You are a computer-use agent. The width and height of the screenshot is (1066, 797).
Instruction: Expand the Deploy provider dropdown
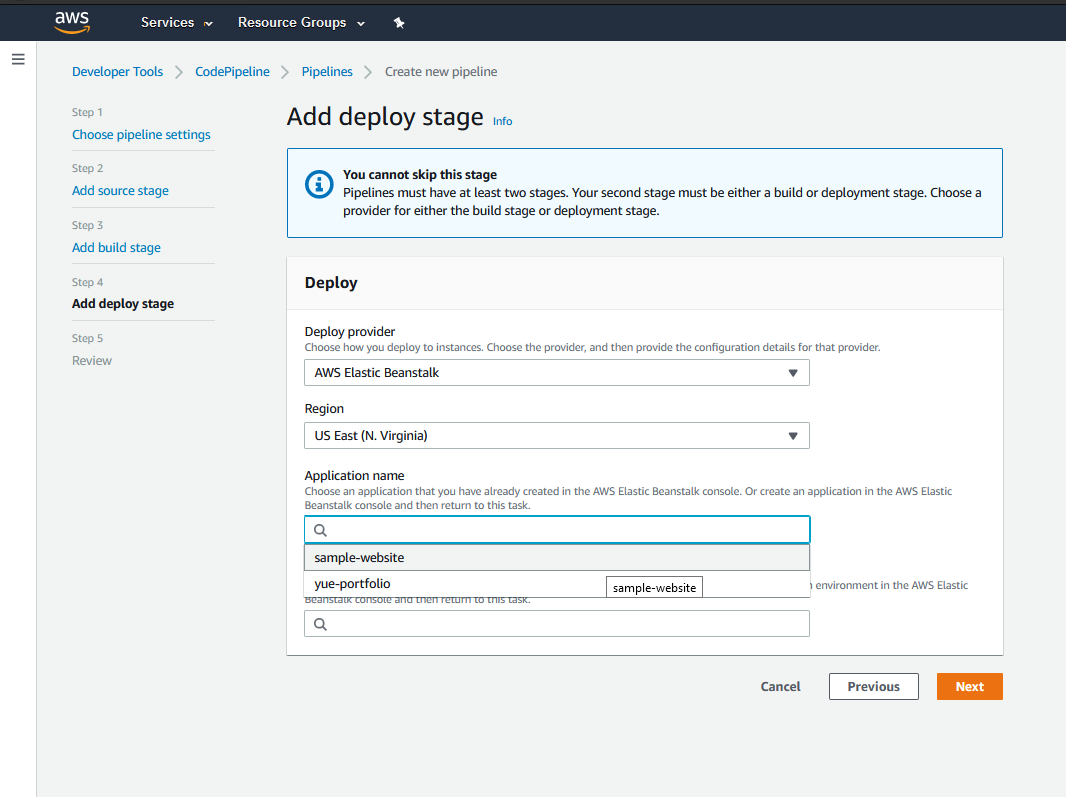(557, 373)
